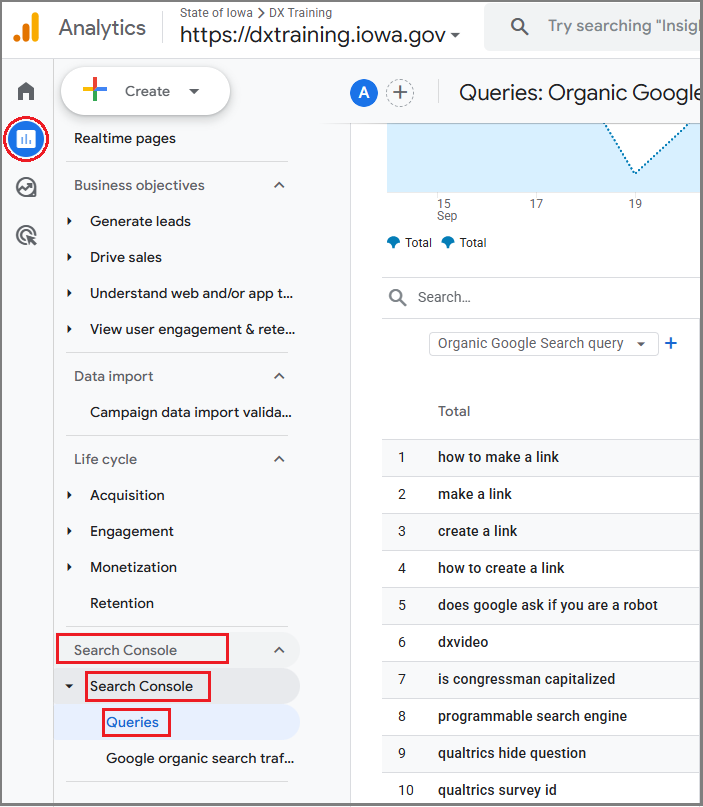Click the top search field placeholder text
The height and width of the screenshot is (807, 703).
(x=624, y=26)
